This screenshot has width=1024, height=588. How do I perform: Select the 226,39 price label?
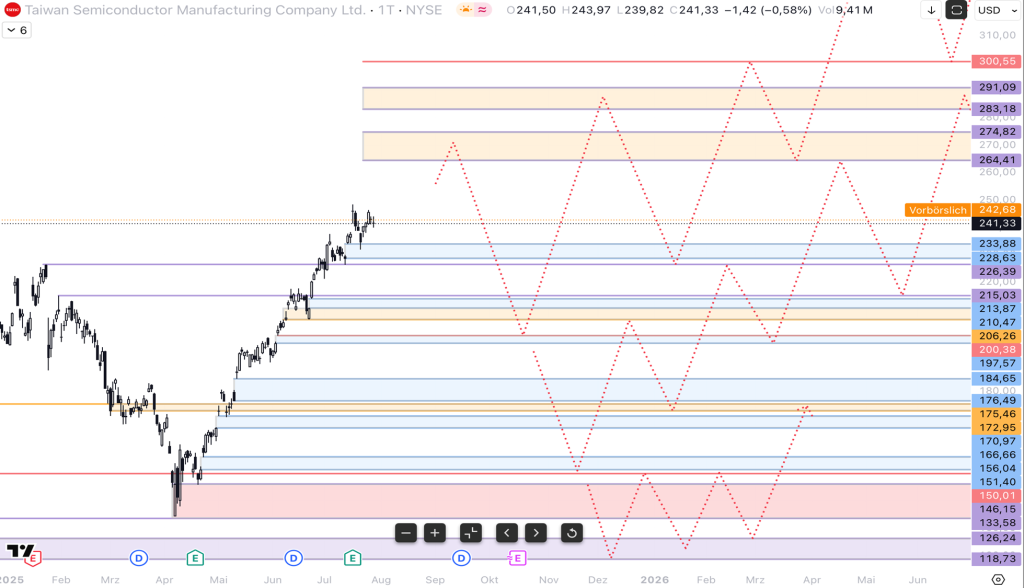coord(997,271)
